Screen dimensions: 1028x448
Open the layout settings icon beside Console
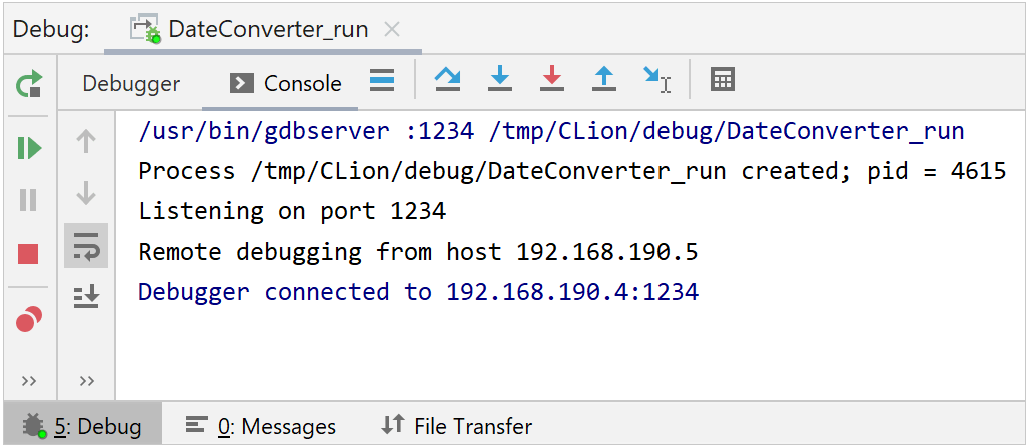point(381,81)
